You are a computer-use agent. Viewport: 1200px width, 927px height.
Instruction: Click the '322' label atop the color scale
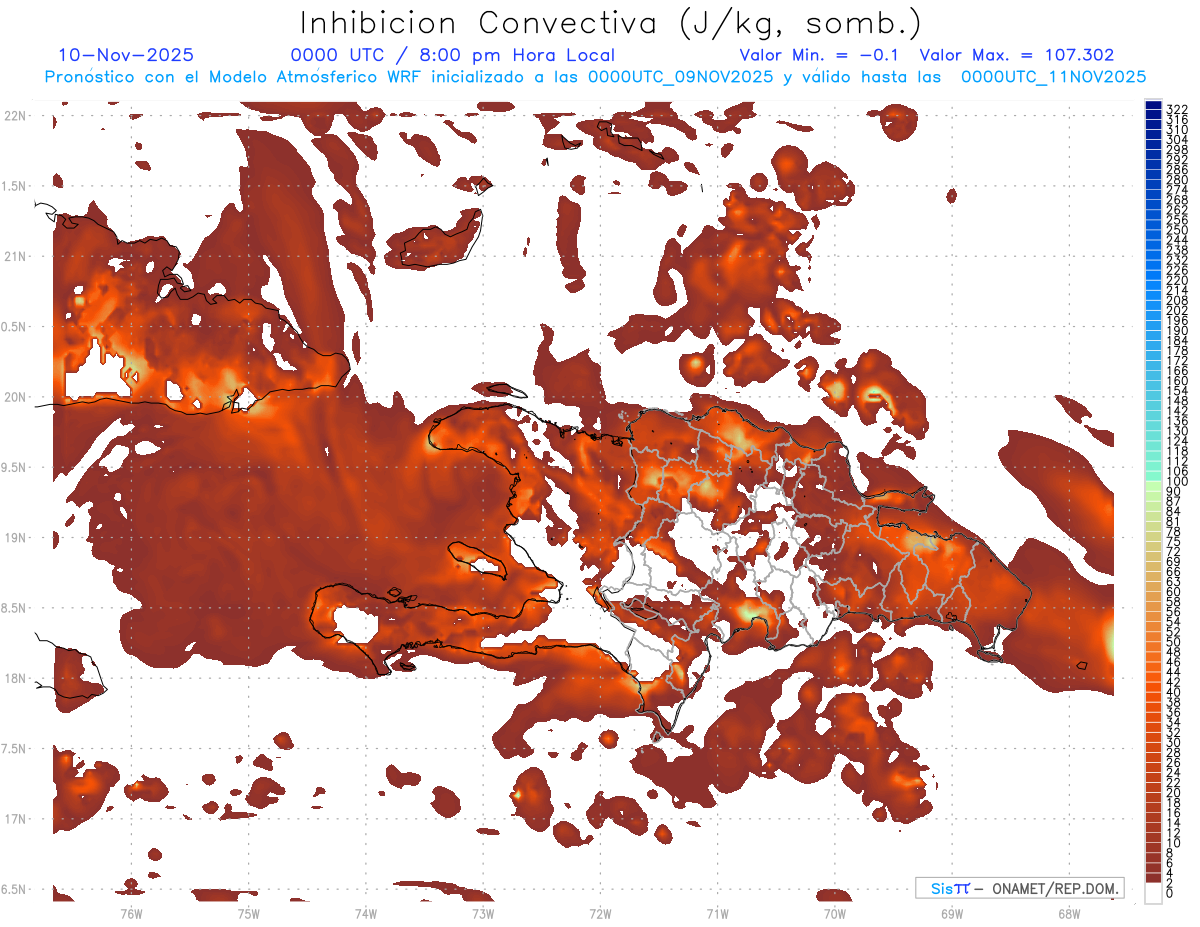(1177, 108)
